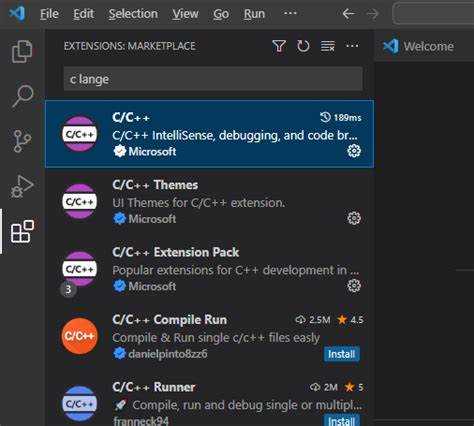The image size is (474, 426).
Task: Refresh the extensions list
Action: click(x=303, y=46)
